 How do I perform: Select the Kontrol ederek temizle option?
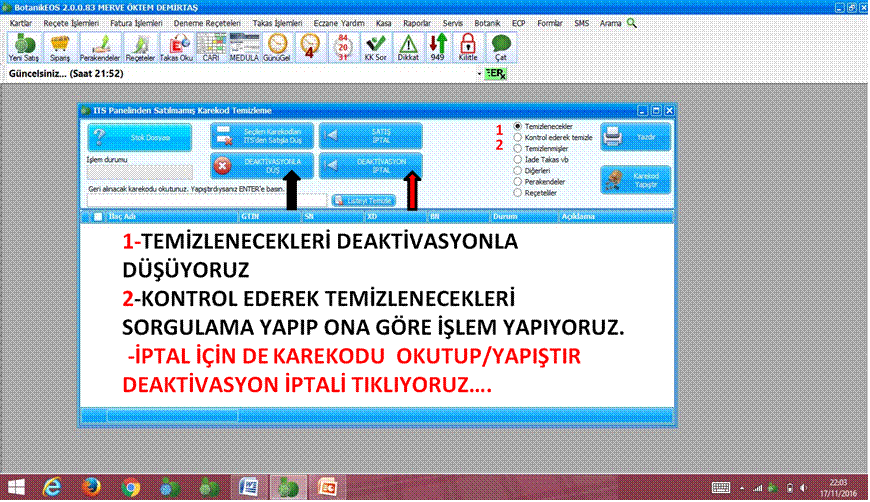(x=517, y=137)
